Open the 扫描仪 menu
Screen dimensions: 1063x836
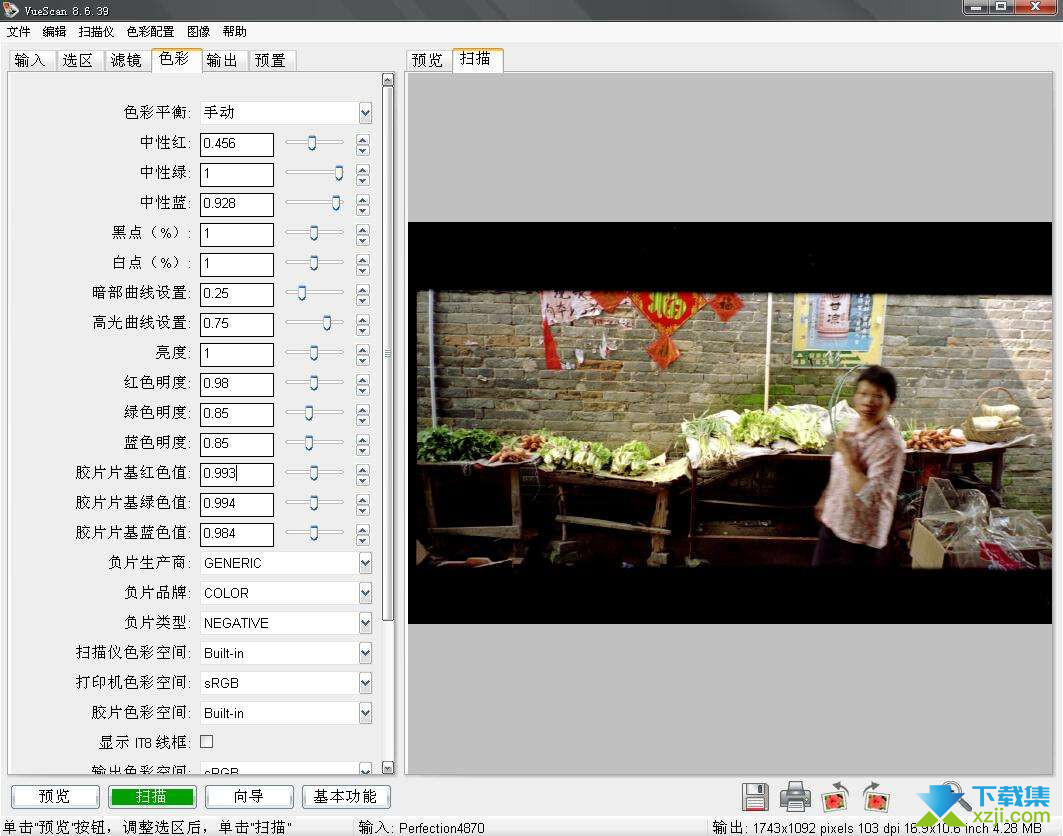[96, 32]
